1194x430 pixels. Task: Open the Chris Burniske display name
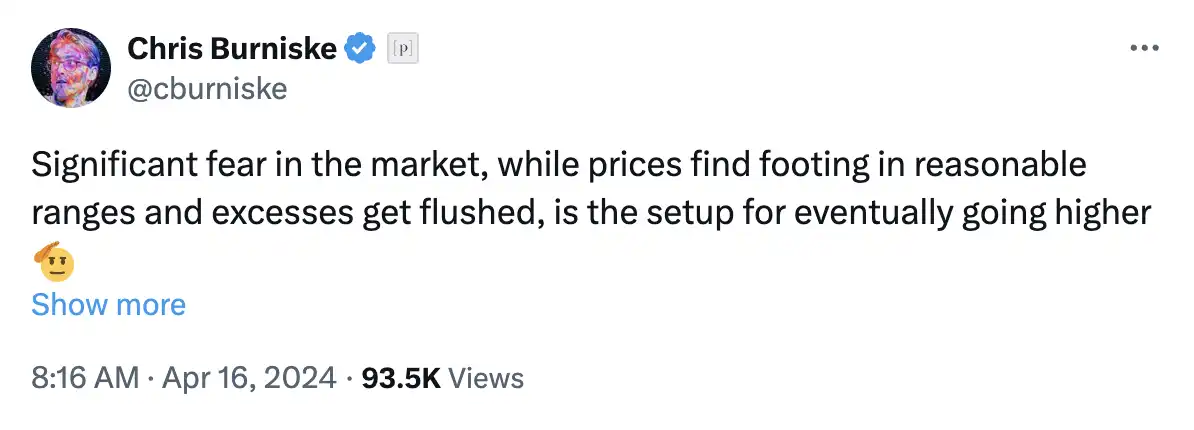coord(232,48)
